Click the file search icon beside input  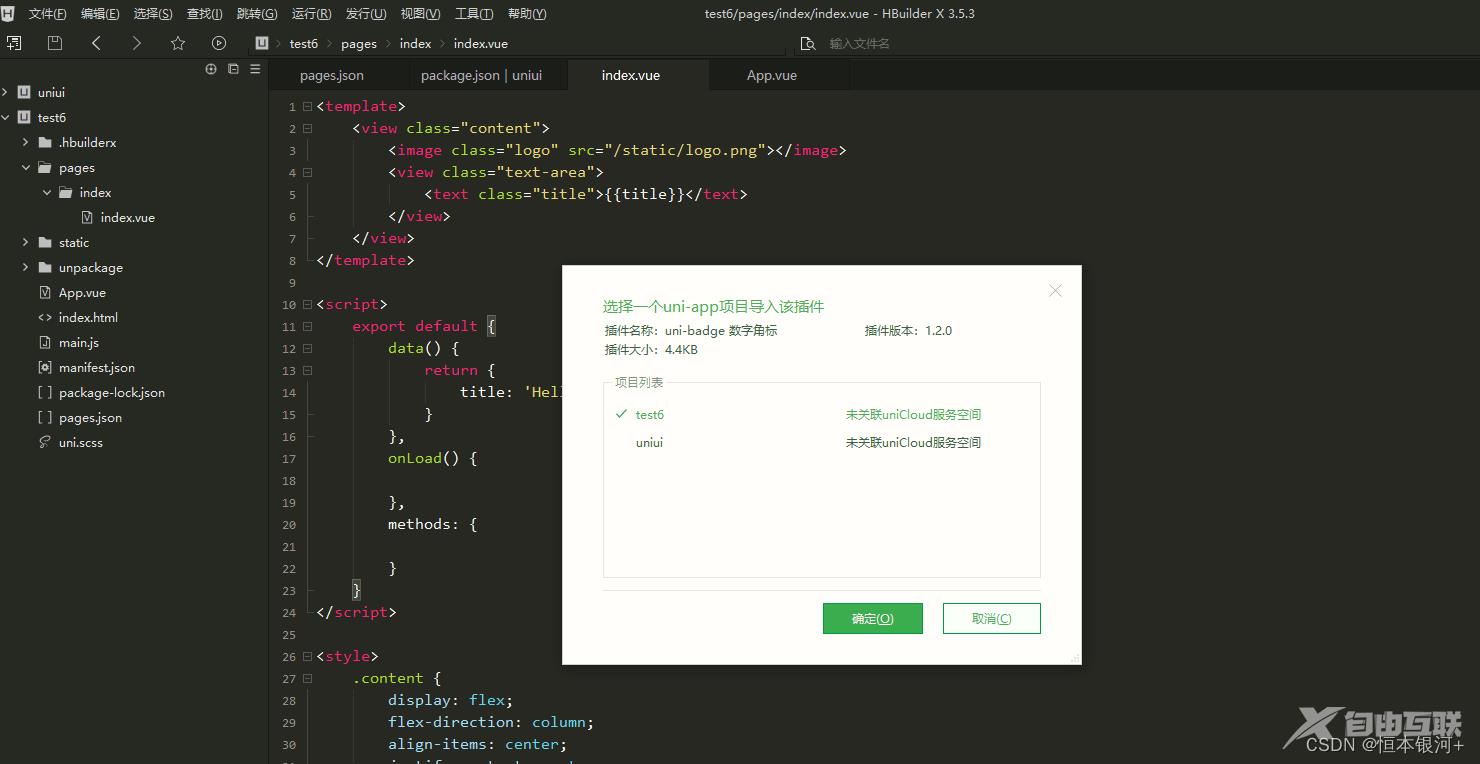[x=808, y=43]
